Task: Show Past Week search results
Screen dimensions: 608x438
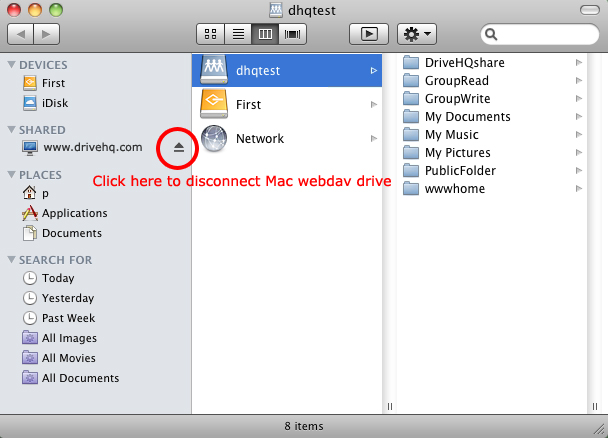Action: [x=68, y=318]
